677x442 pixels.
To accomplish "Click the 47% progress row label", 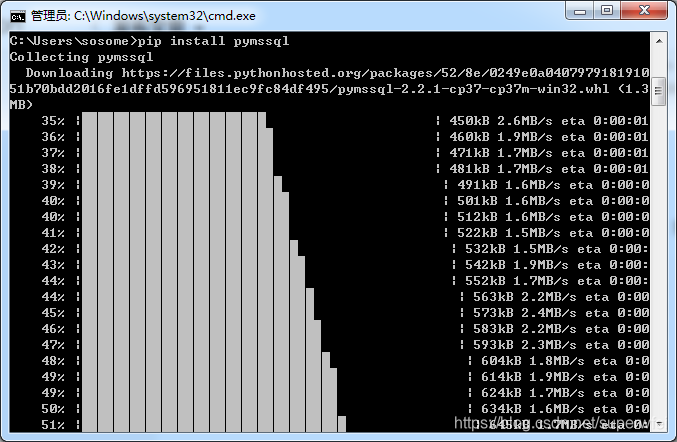I will click(x=53, y=344).
